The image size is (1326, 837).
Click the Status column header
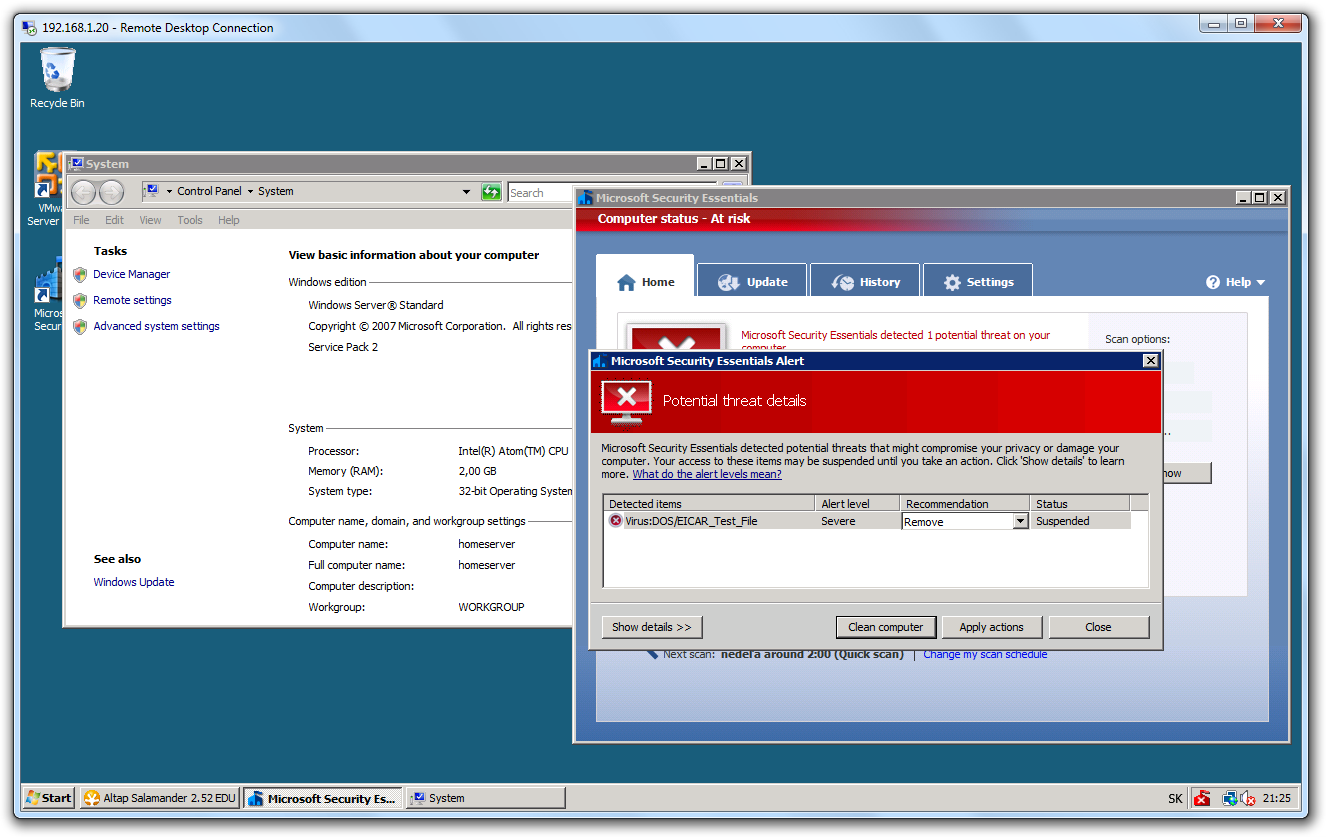(1079, 504)
